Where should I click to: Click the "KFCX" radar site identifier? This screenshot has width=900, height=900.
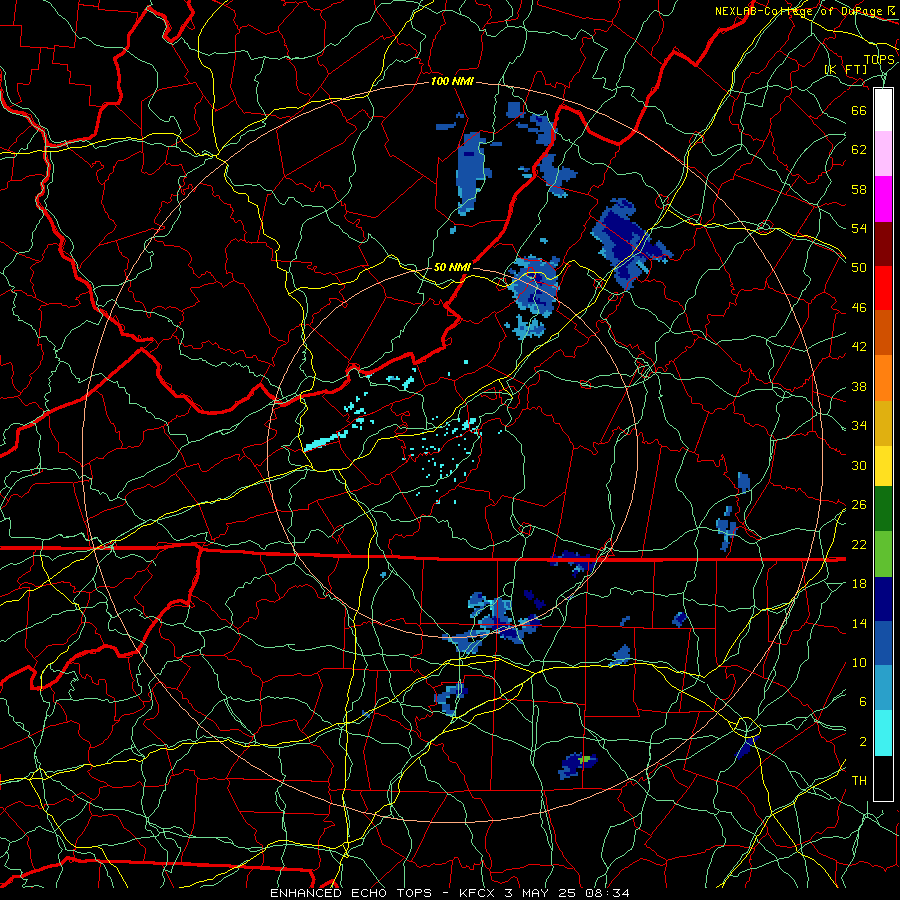[476, 893]
